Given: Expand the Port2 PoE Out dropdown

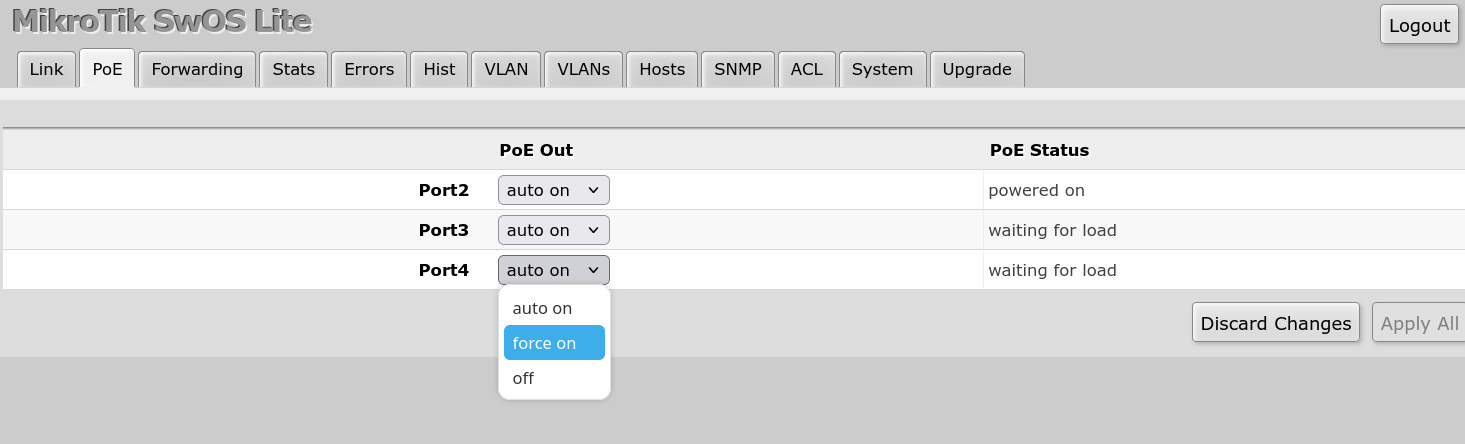Looking at the screenshot, I should tap(553, 190).
